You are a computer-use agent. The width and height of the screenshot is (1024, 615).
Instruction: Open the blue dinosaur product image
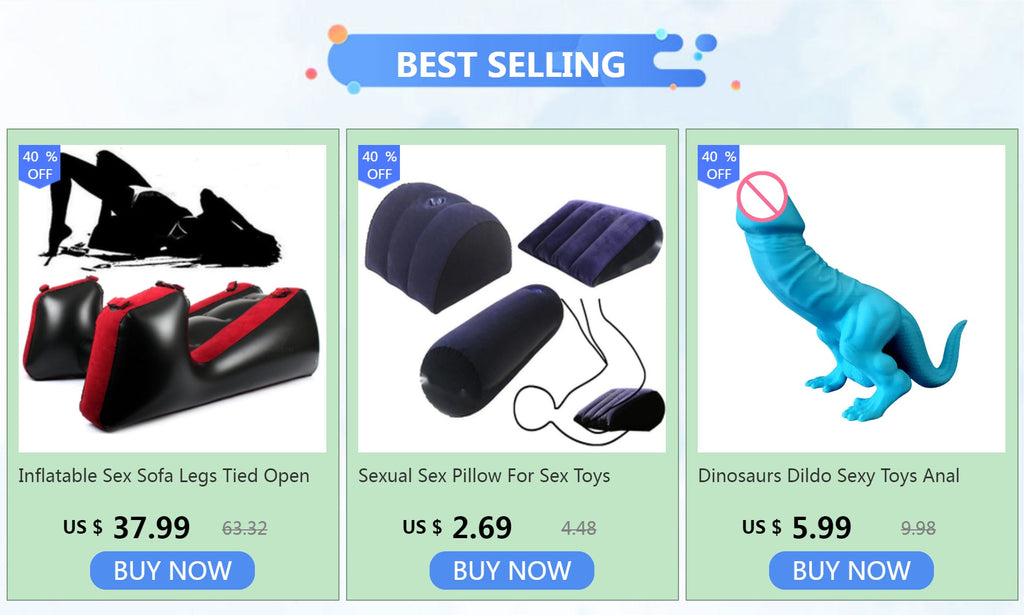coord(852,298)
